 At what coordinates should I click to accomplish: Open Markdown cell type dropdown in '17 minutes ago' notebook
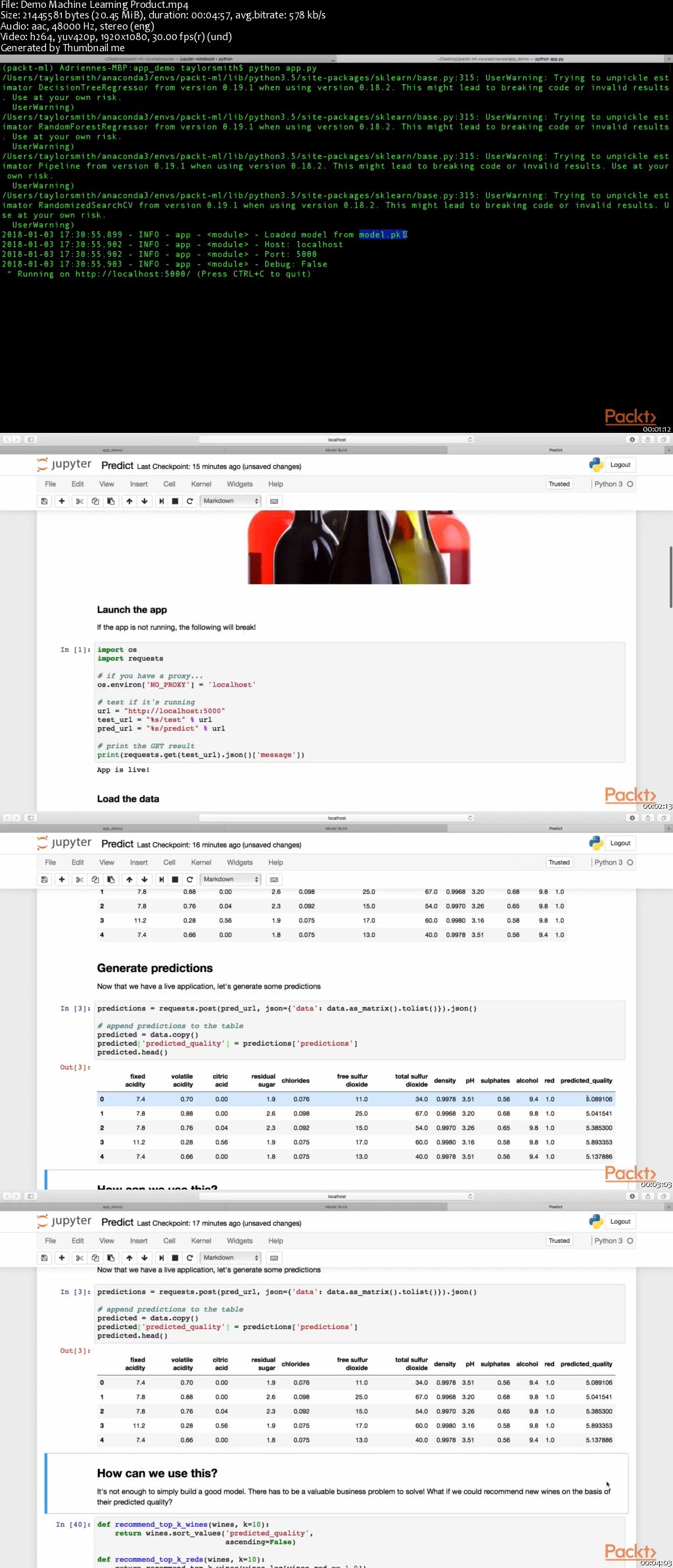(x=230, y=1258)
